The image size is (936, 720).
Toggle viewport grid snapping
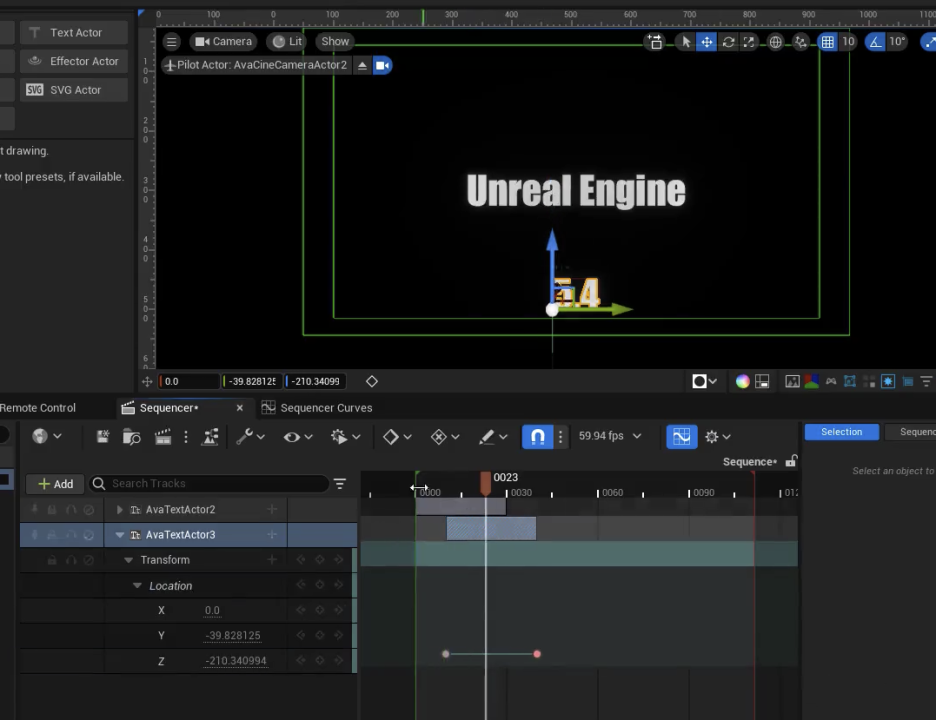tap(827, 42)
